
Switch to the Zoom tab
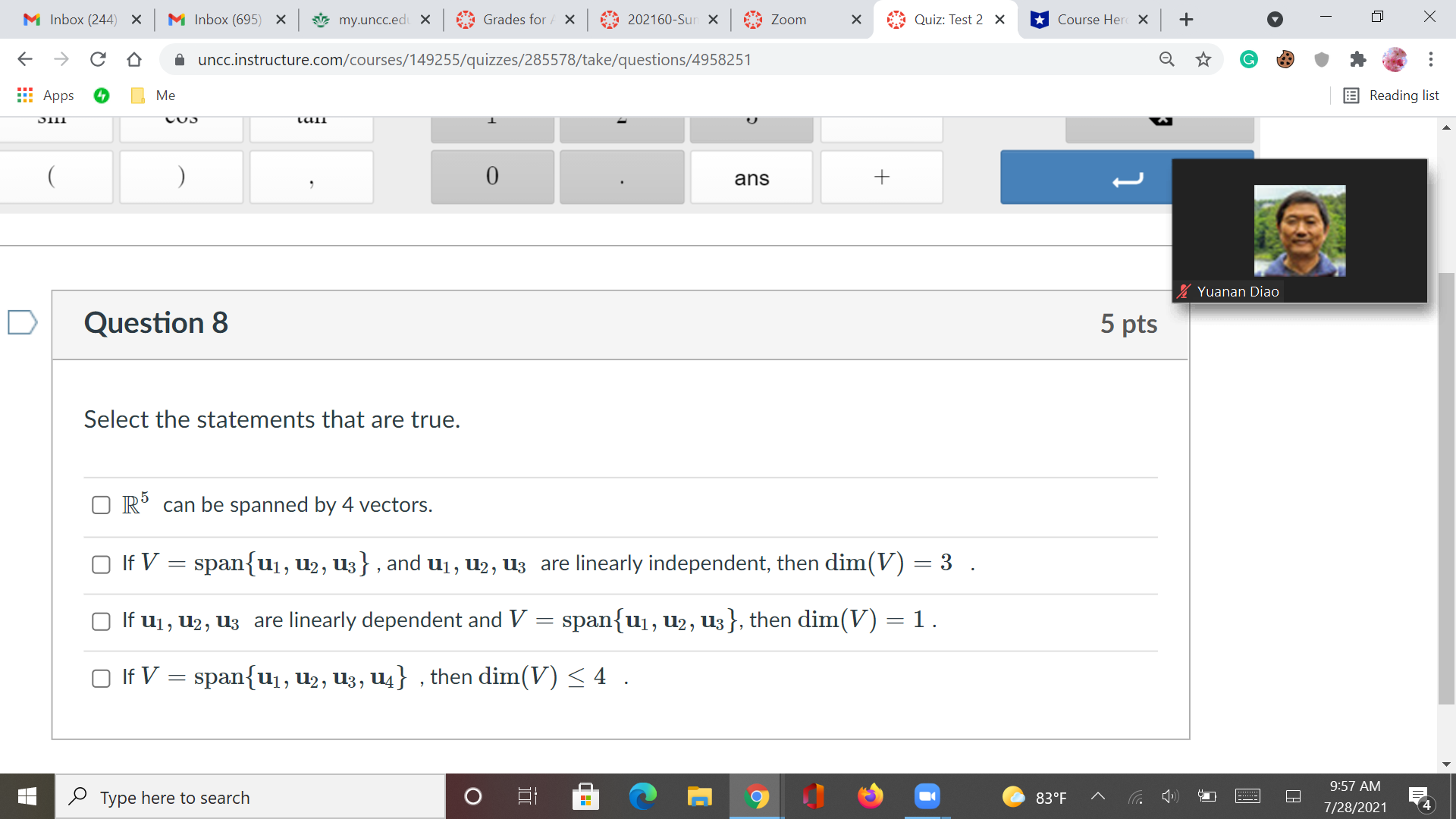pyautogui.click(x=789, y=19)
